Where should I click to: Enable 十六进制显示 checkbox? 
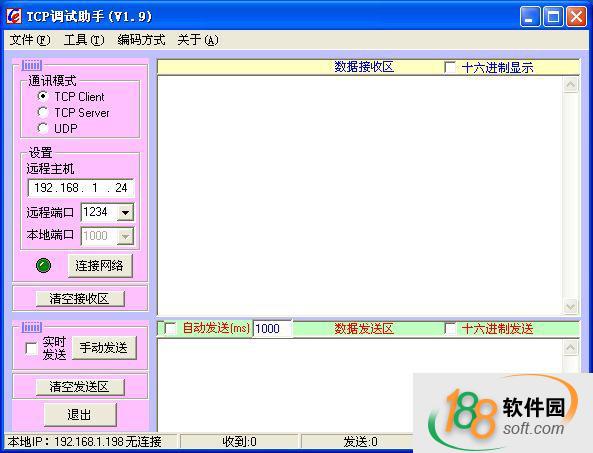(x=450, y=67)
